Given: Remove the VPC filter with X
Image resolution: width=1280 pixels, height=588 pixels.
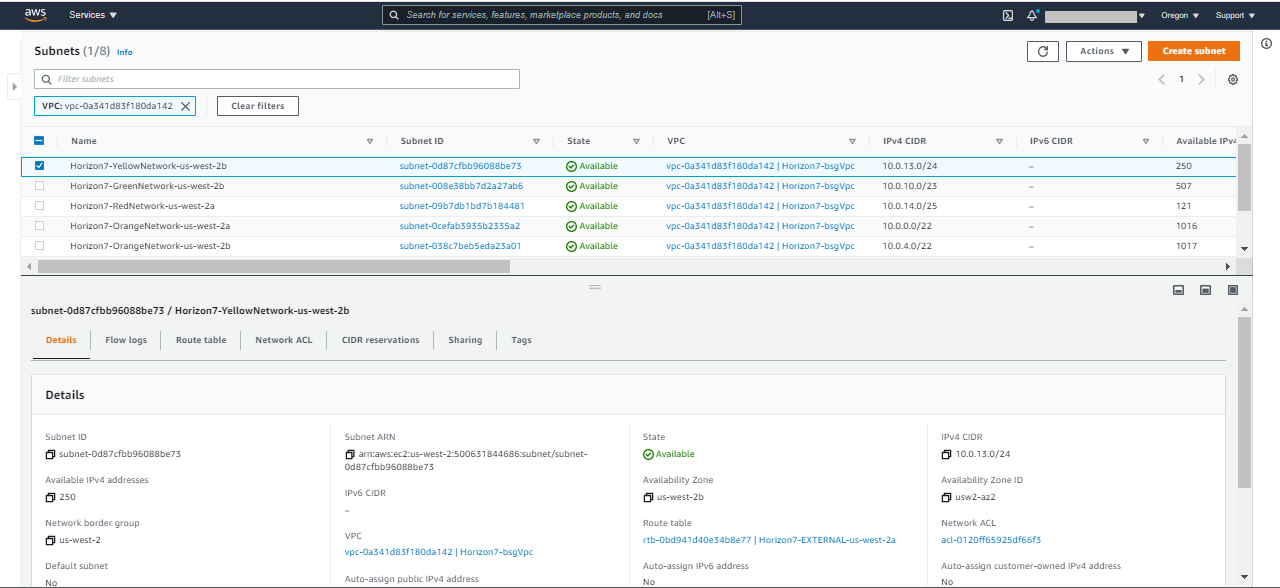Looking at the screenshot, I should tap(185, 106).
